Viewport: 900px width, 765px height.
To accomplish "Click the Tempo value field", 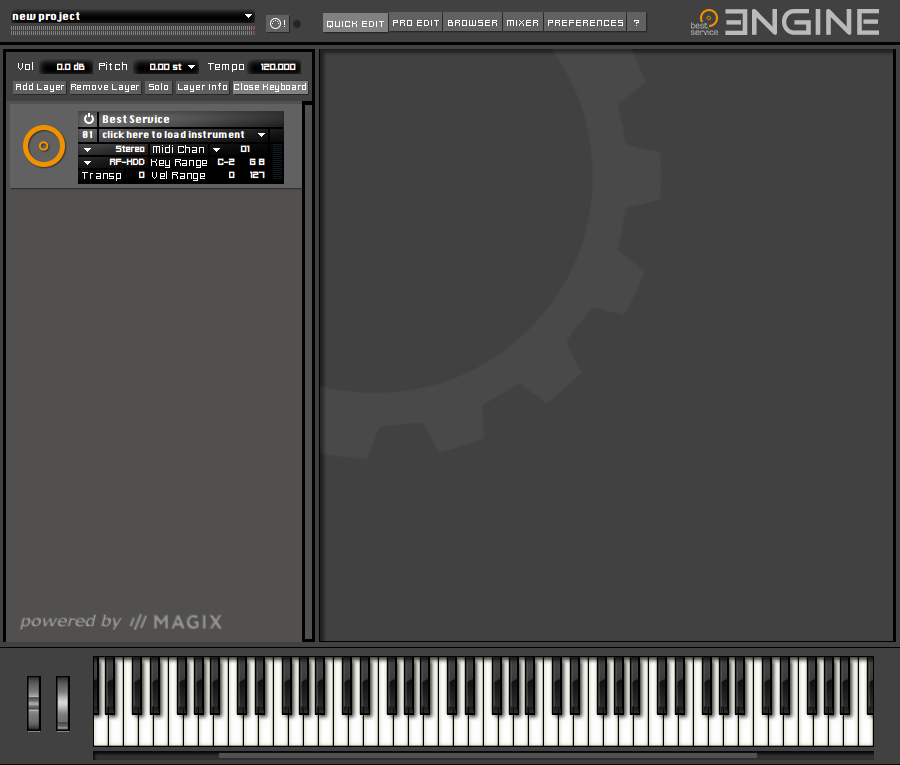I will 273,67.
